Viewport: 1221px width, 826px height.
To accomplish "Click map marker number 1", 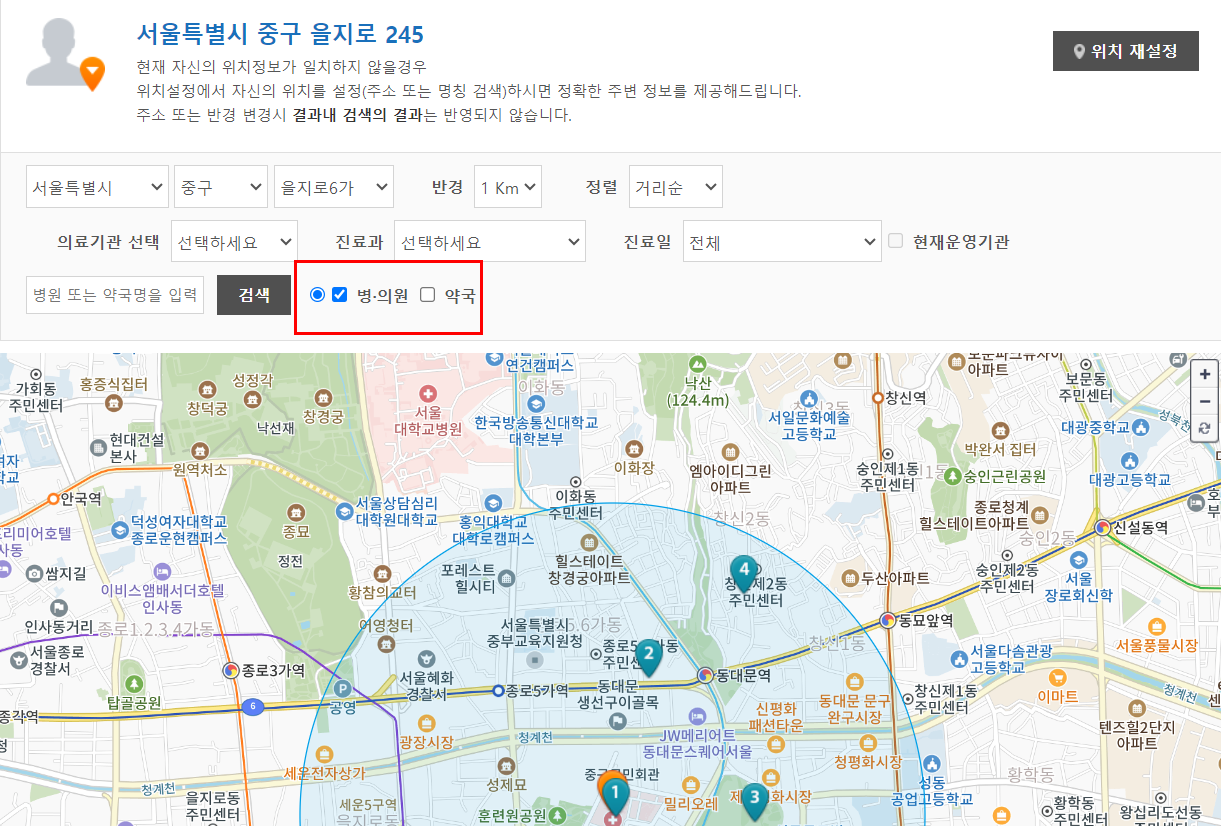I will pyautogui.click(x=615, y=797).
